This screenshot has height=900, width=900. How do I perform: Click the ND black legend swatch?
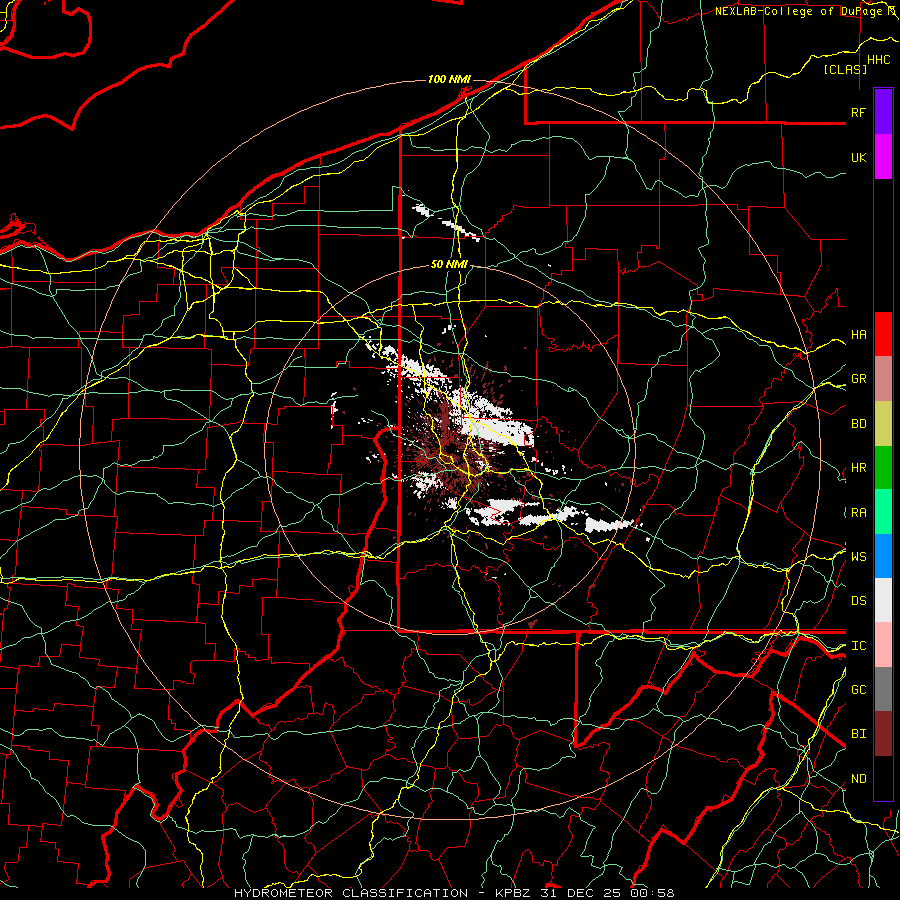click(883, 778)
